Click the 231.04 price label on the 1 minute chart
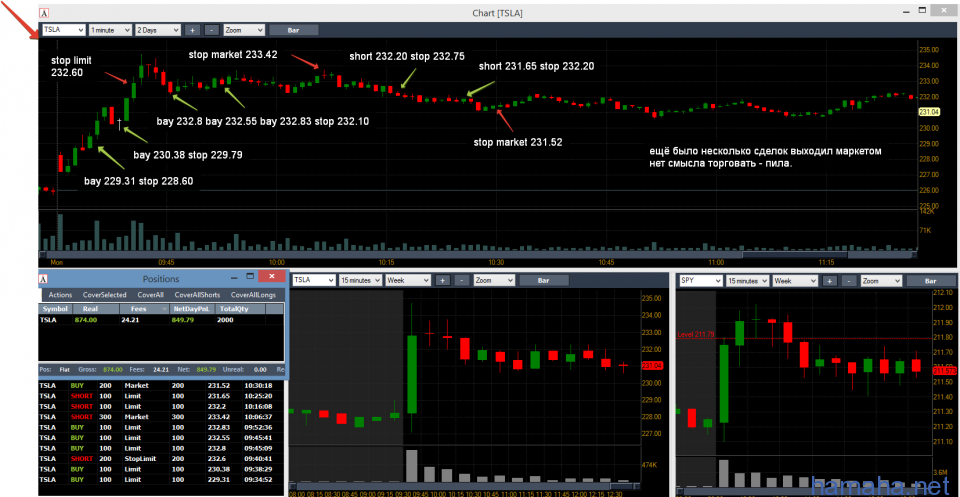The width and height of the screenshot is (960, 497). [x=929, y=112]
